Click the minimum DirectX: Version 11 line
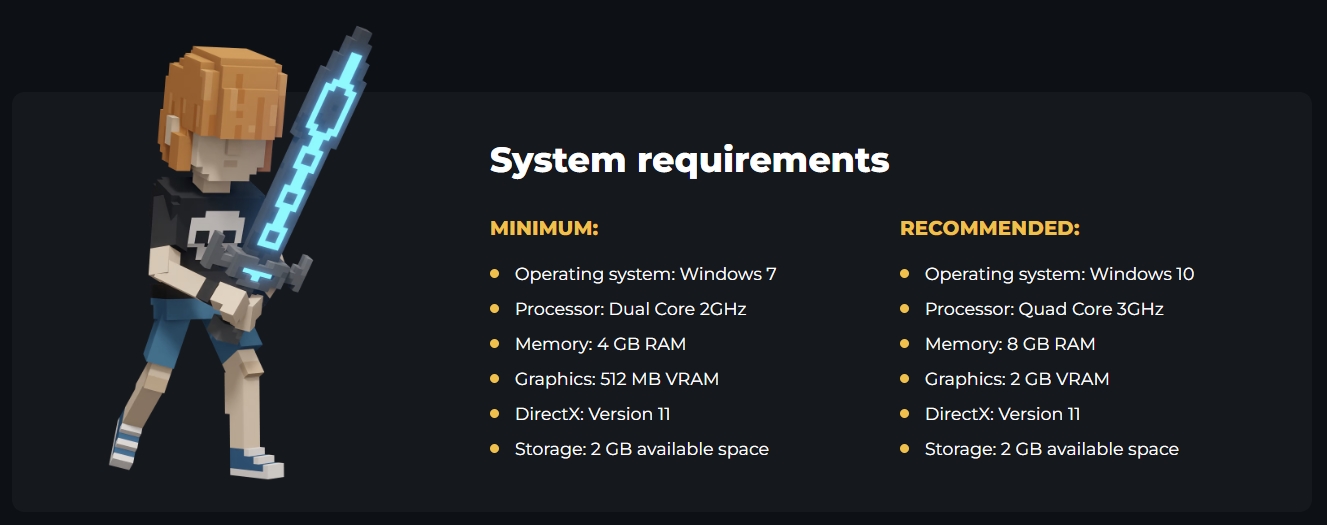 [x=592, y=414]
